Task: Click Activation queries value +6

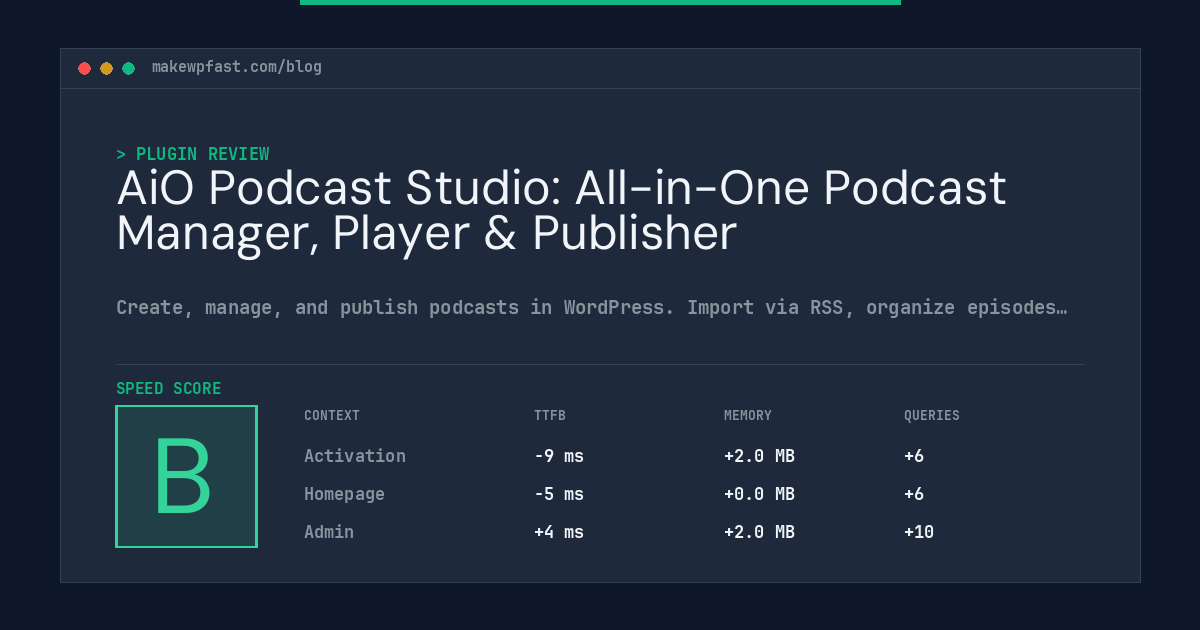Action: [x=914, y=456]
